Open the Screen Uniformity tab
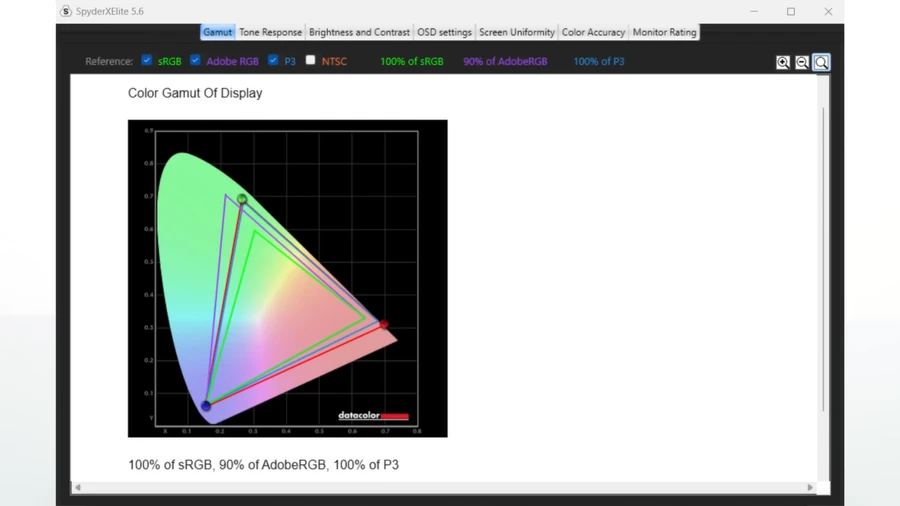 (x=517, y=32)
